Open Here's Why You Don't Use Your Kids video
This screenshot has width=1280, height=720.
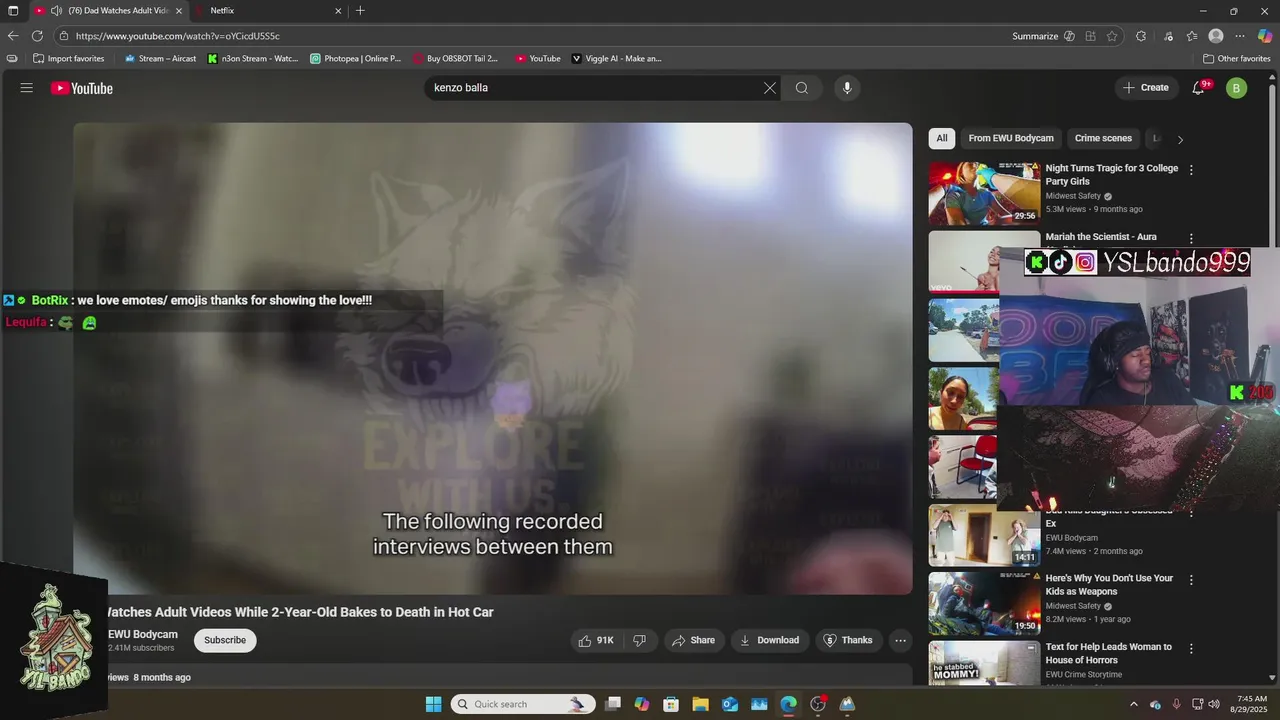984,604
